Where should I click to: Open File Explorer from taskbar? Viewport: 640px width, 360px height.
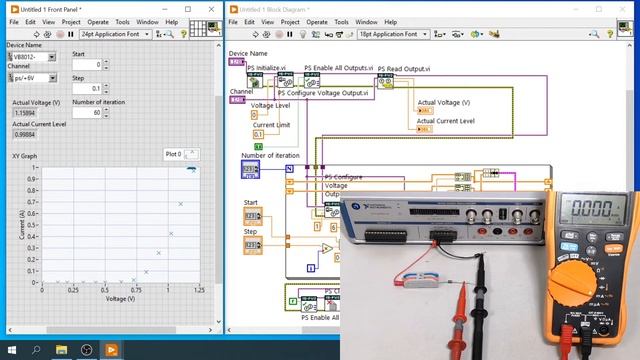click(x=62, y=350)
